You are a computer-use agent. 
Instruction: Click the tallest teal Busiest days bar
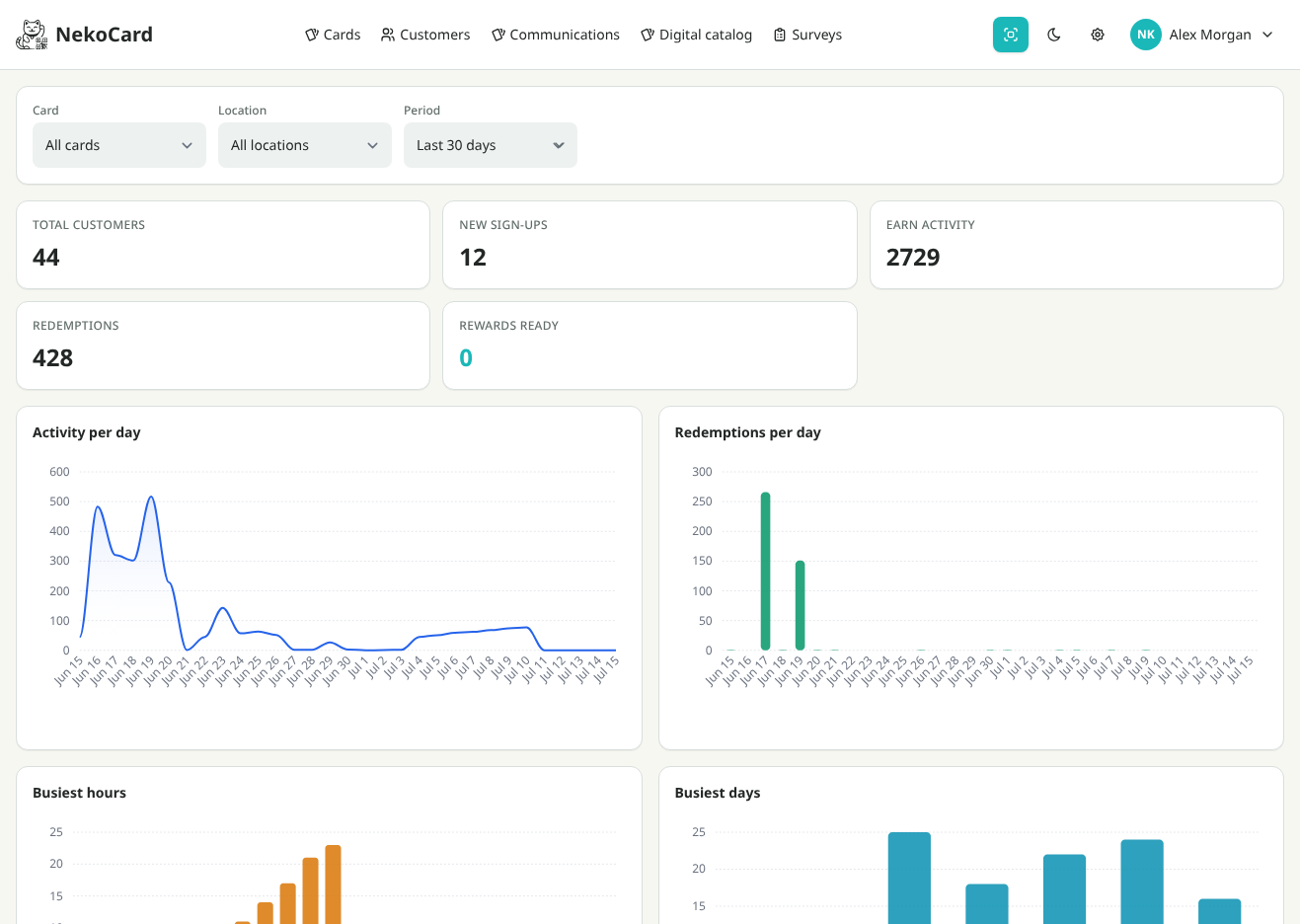click(909, 879)
